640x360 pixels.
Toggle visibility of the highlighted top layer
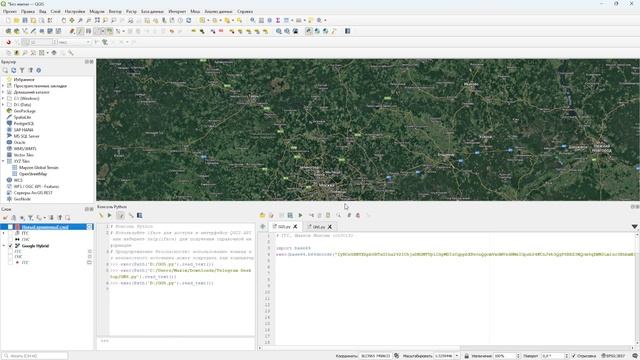[10, 227]
